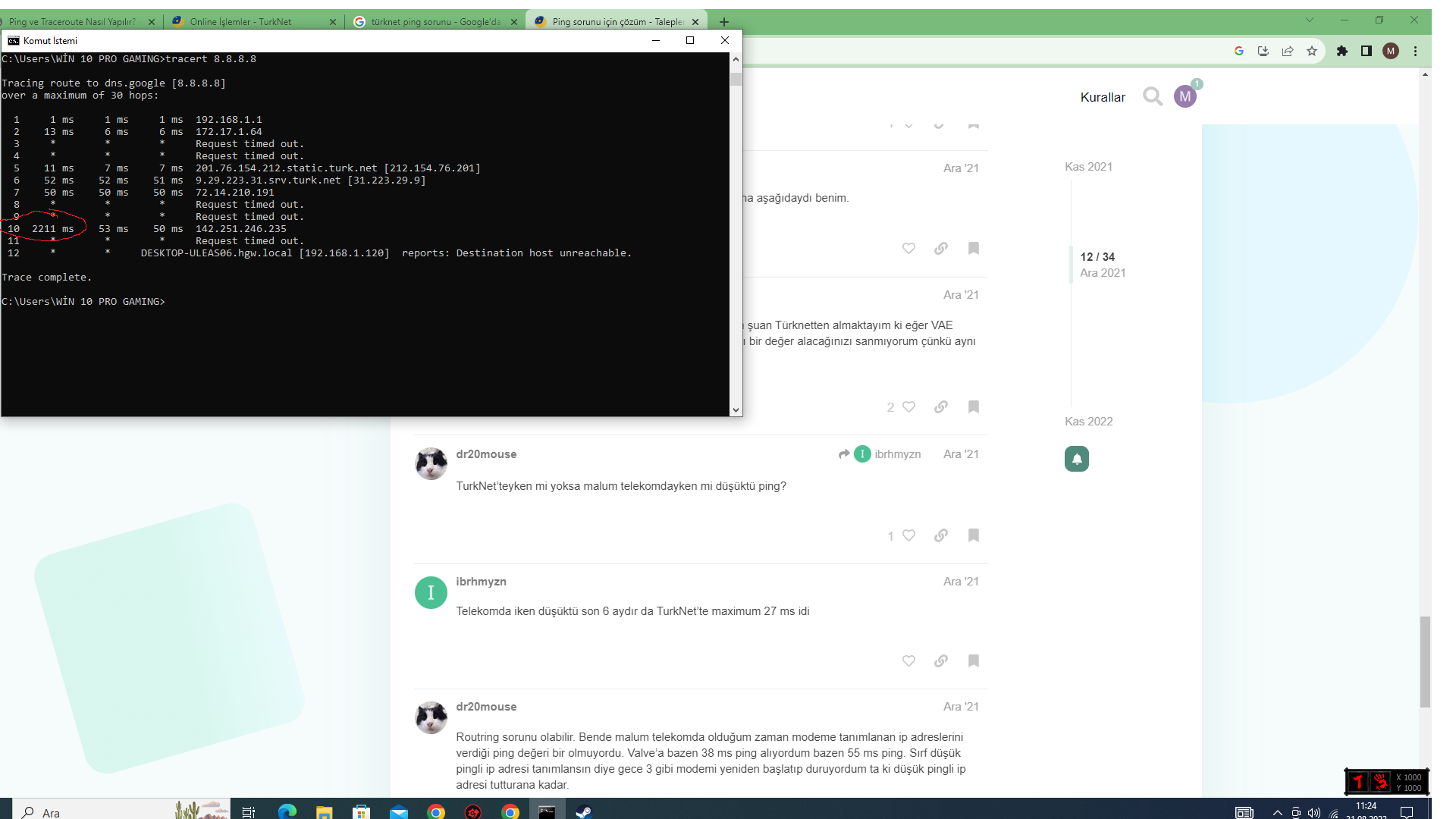Copy link of the 'şuan Türknetten' post
Image resolution: width=1456 pixels, height=819 pixels.
coord(941,407)
